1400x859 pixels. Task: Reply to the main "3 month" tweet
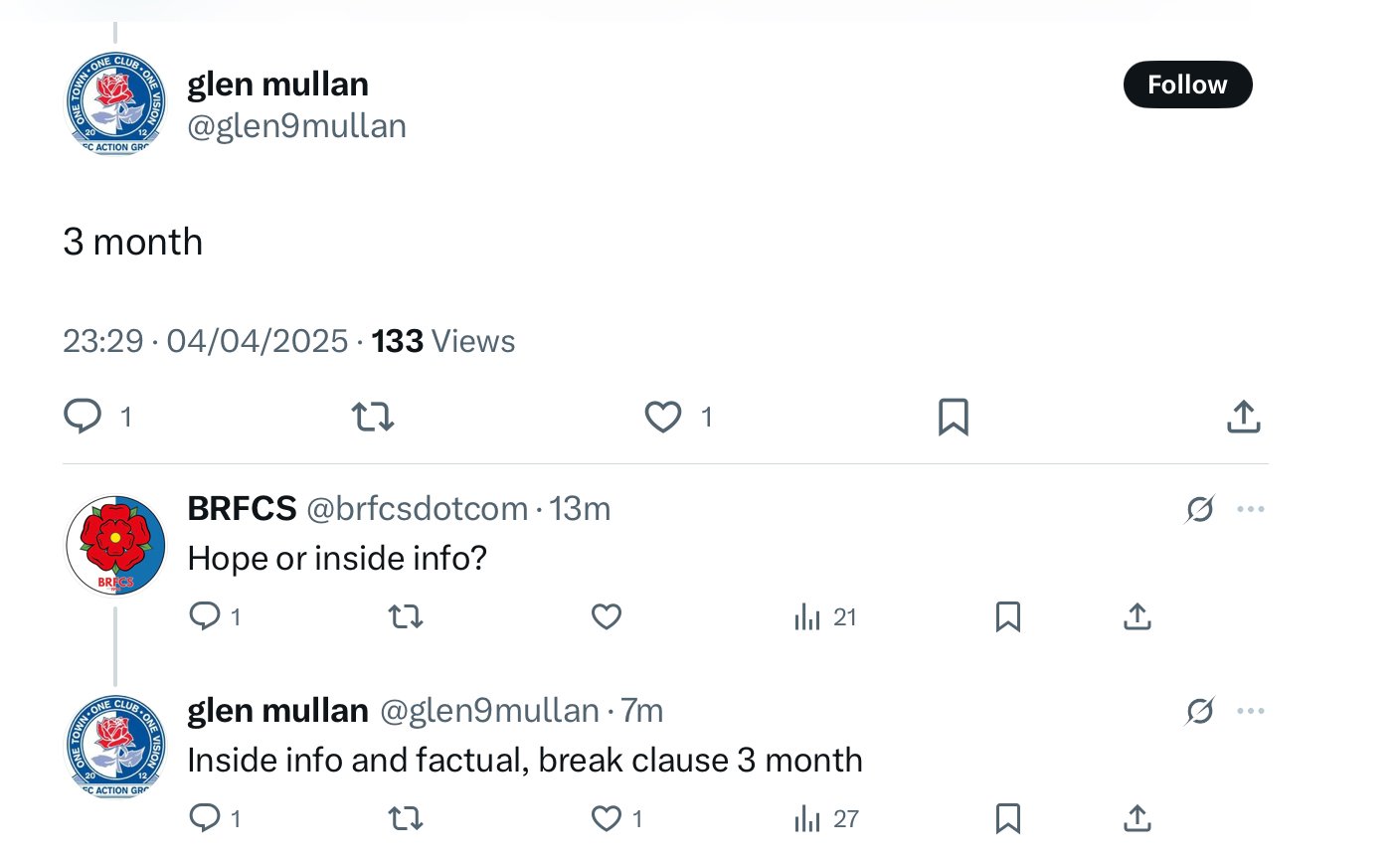click(x=83, y=416)
